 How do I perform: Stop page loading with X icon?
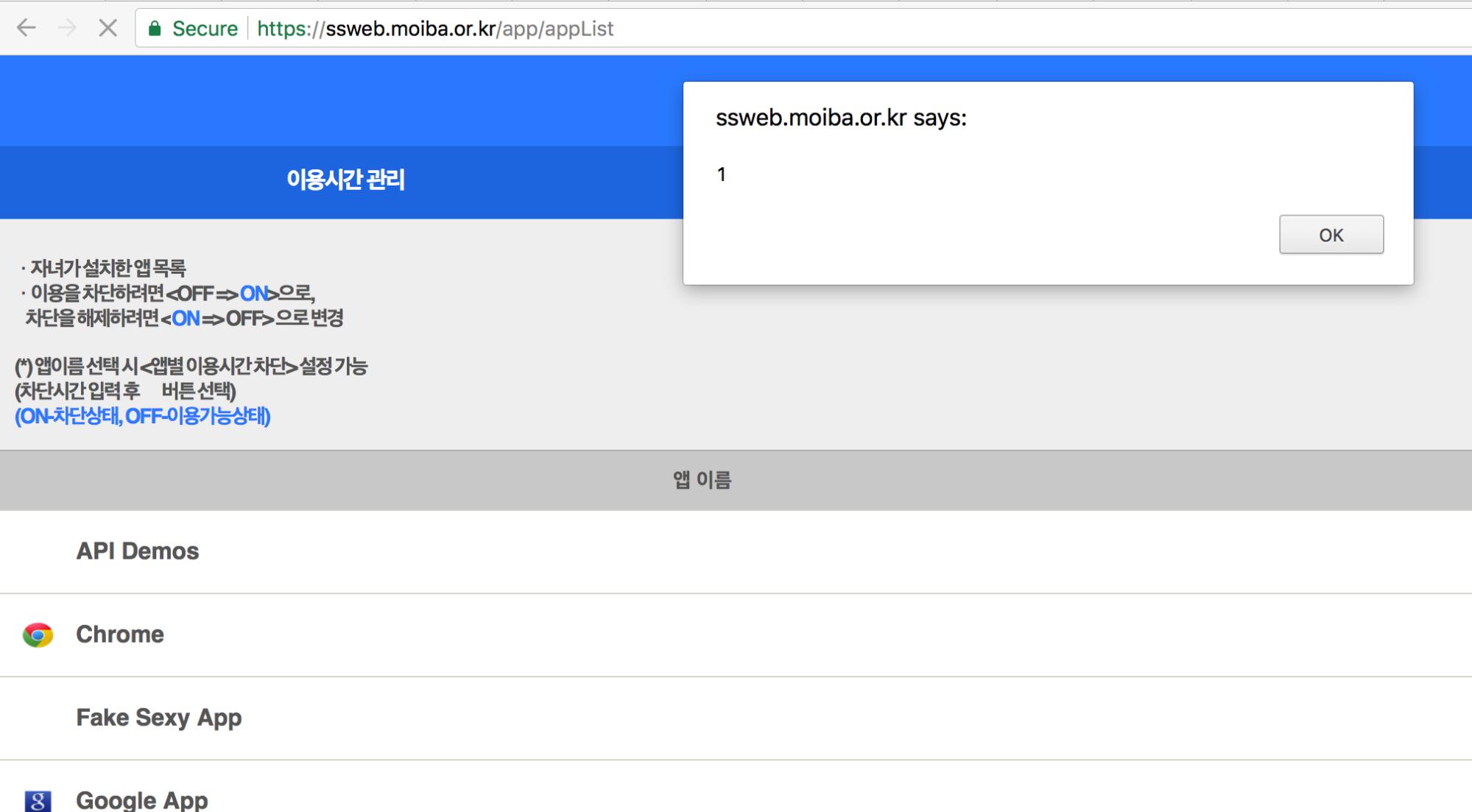click(108, 28)
